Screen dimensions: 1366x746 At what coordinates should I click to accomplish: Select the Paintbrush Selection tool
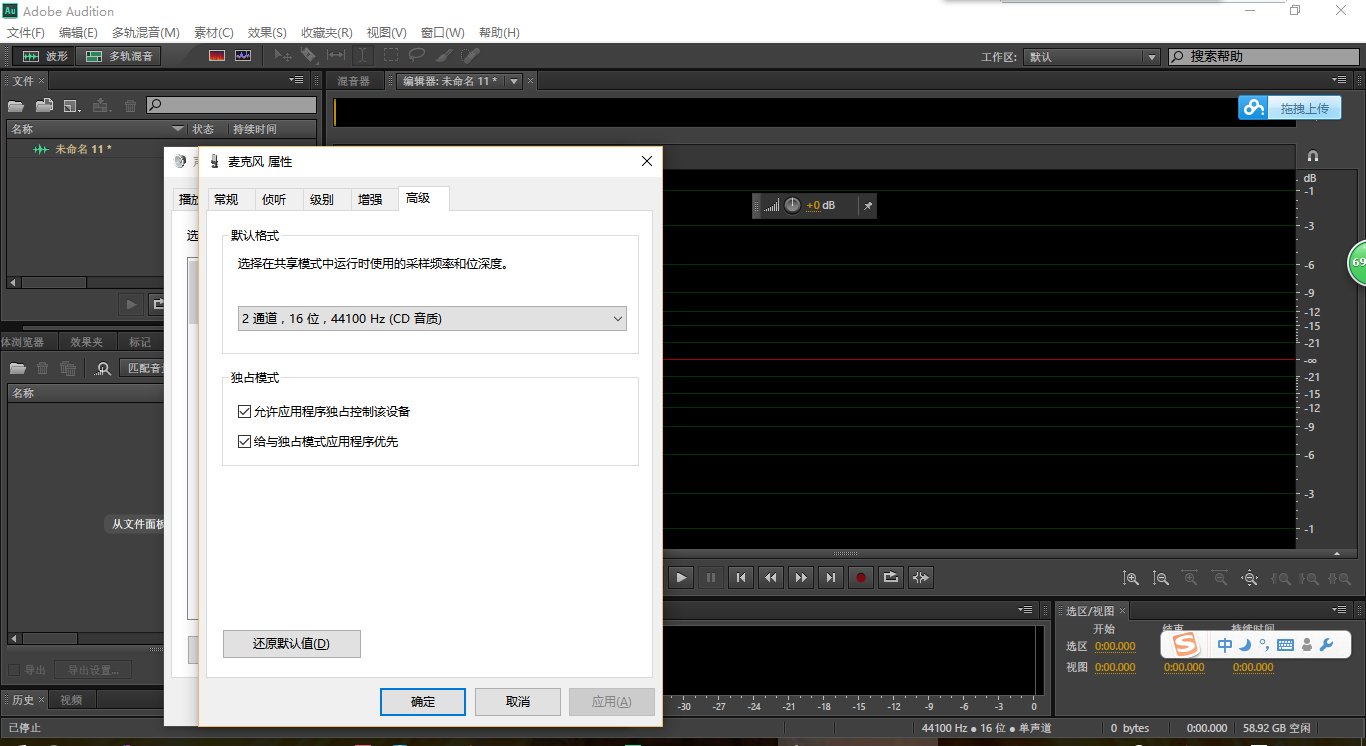(444, 56)
